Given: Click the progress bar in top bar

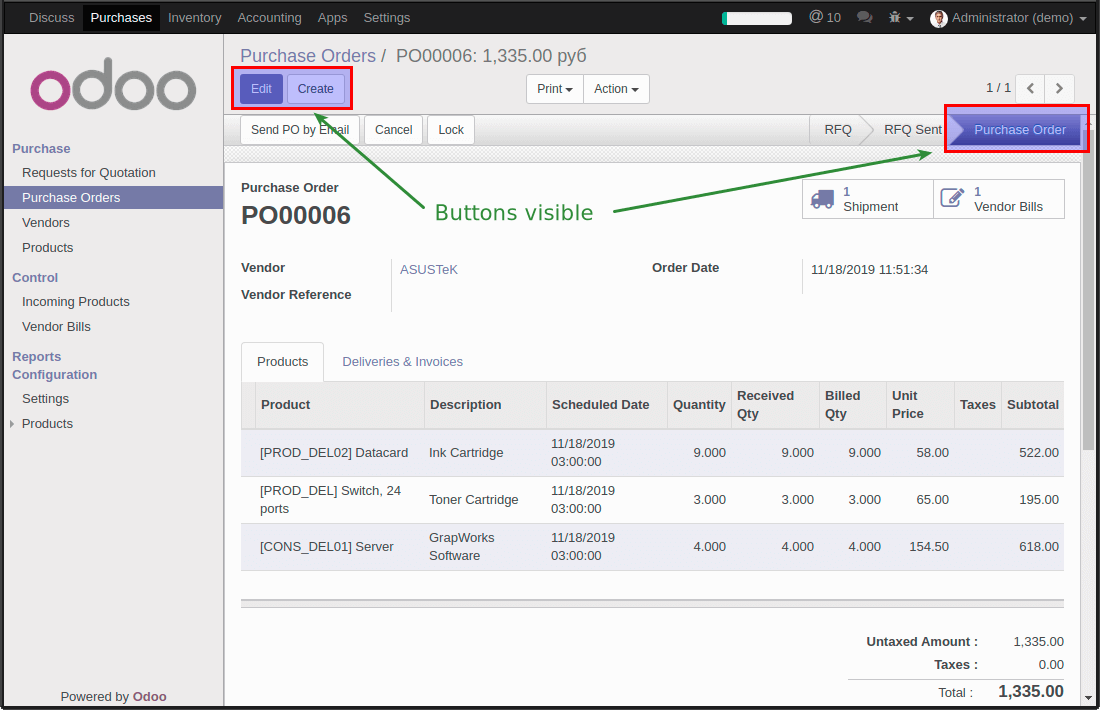Looking at the screenshot, I should (757, 18).
